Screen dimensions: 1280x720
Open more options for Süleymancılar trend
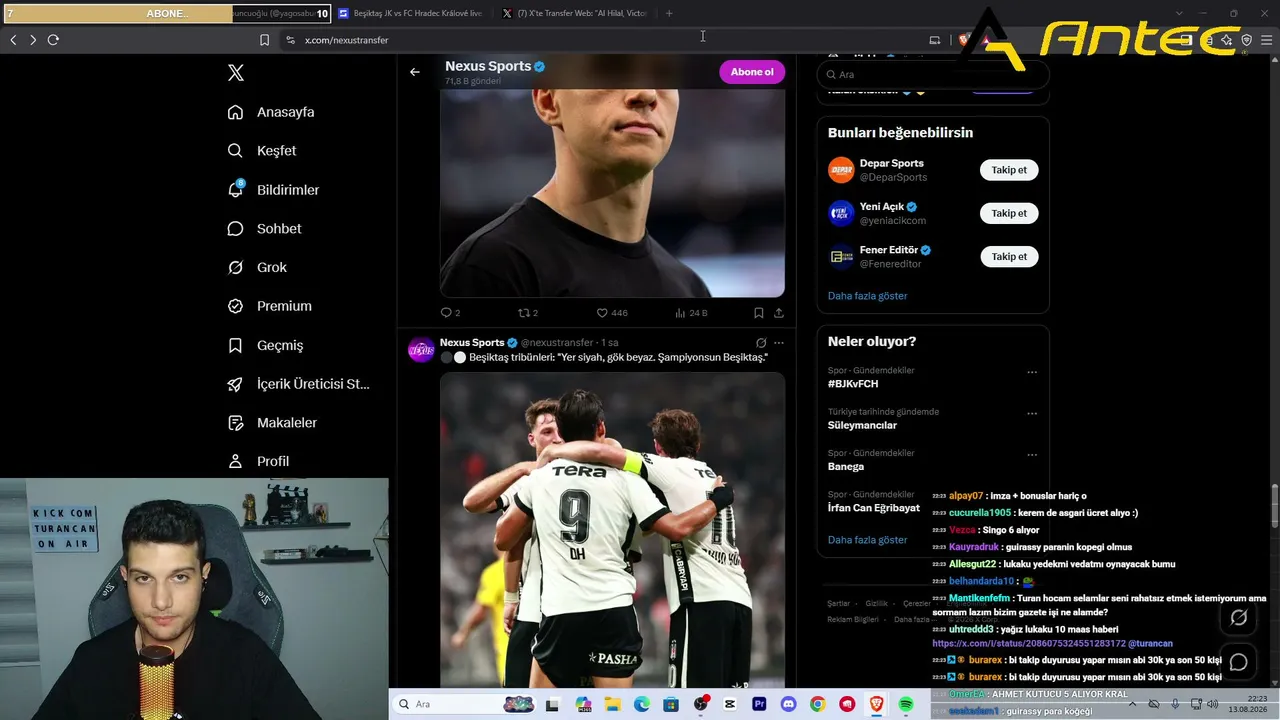coord(1032,413)
